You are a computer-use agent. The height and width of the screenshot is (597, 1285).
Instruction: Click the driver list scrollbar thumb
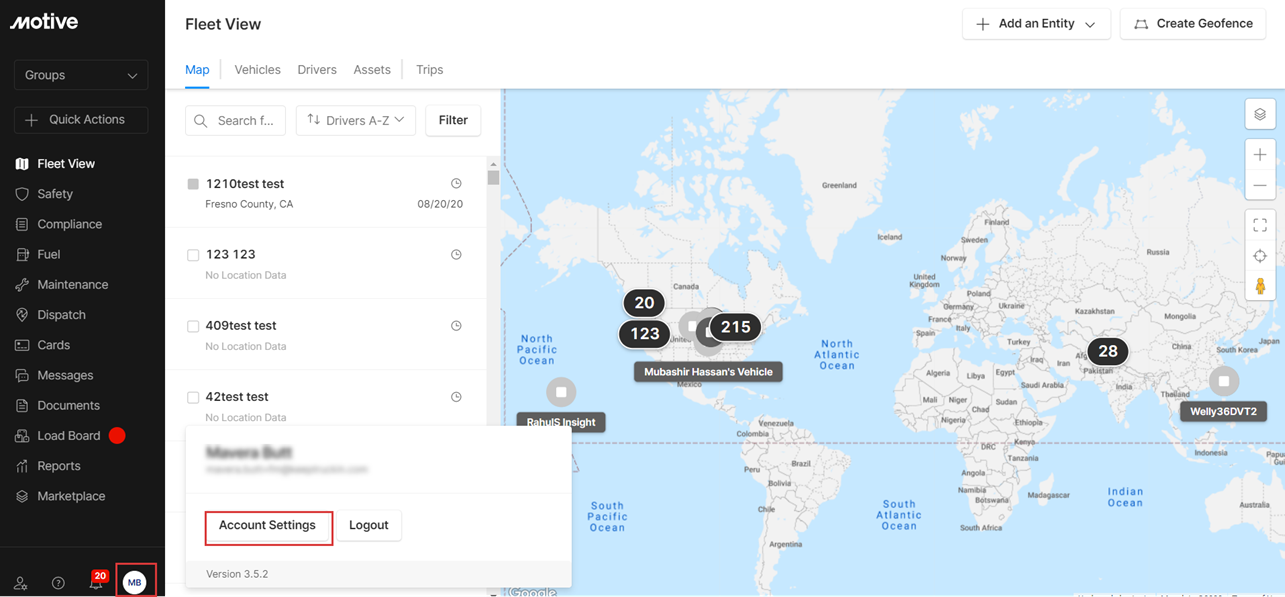pos(493,178)
